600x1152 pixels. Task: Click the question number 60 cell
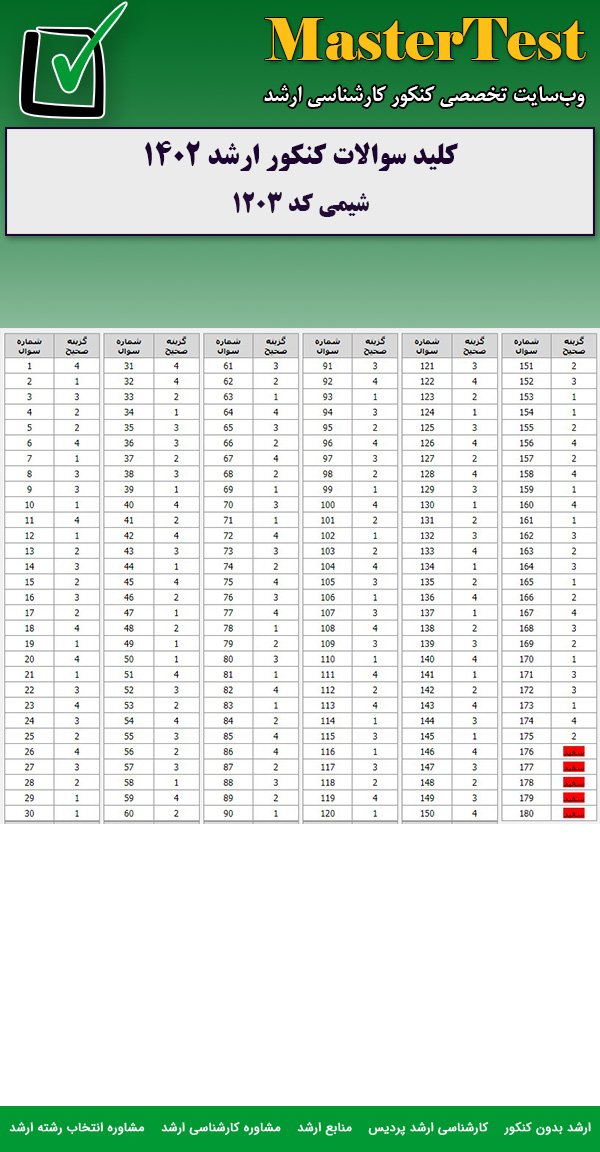click(129, 814)
